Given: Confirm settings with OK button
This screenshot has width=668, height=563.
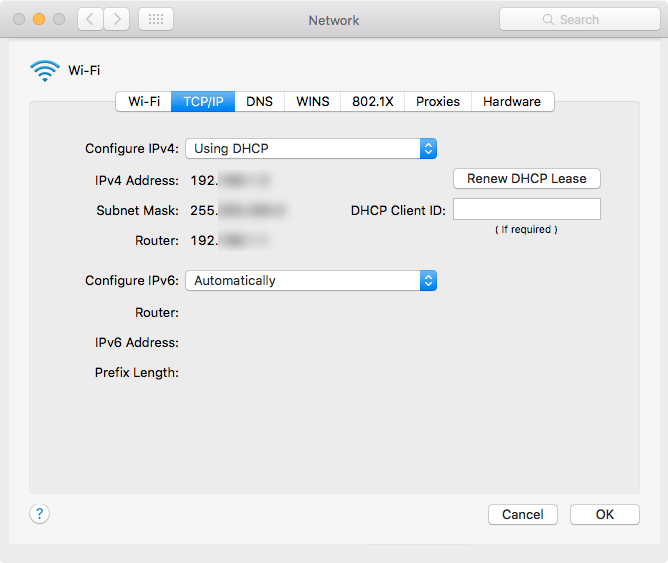Looking at the screenshot, I should (x=605, y=514).
